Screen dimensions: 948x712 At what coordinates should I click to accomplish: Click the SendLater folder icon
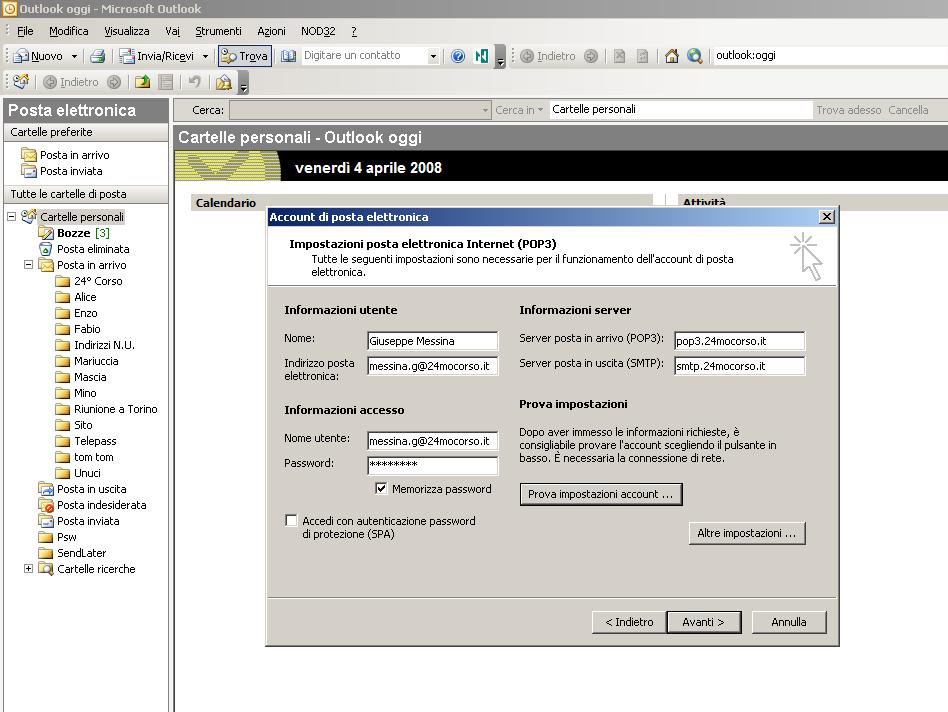45,553
